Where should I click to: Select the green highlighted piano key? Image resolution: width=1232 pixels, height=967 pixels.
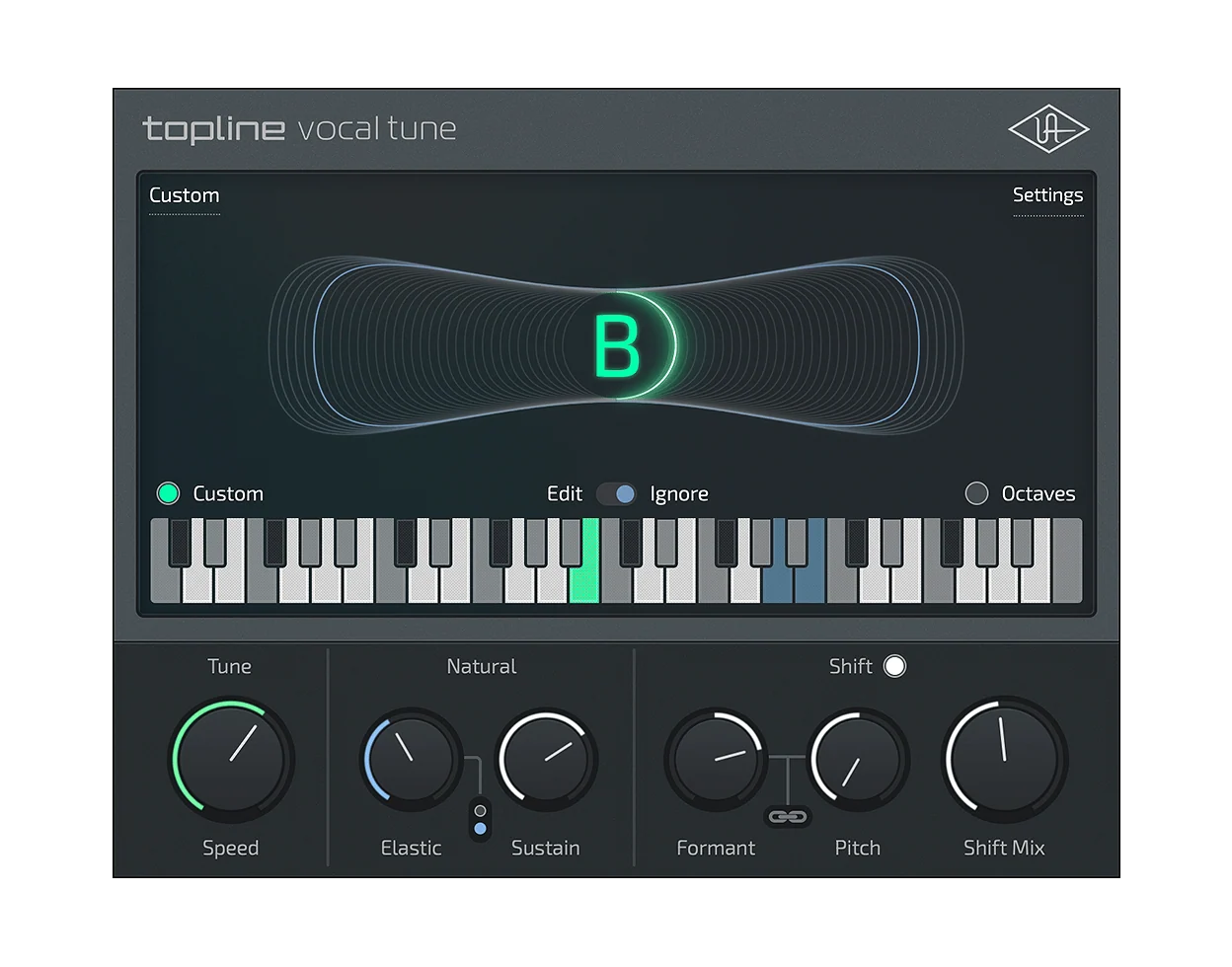point(584,560)
